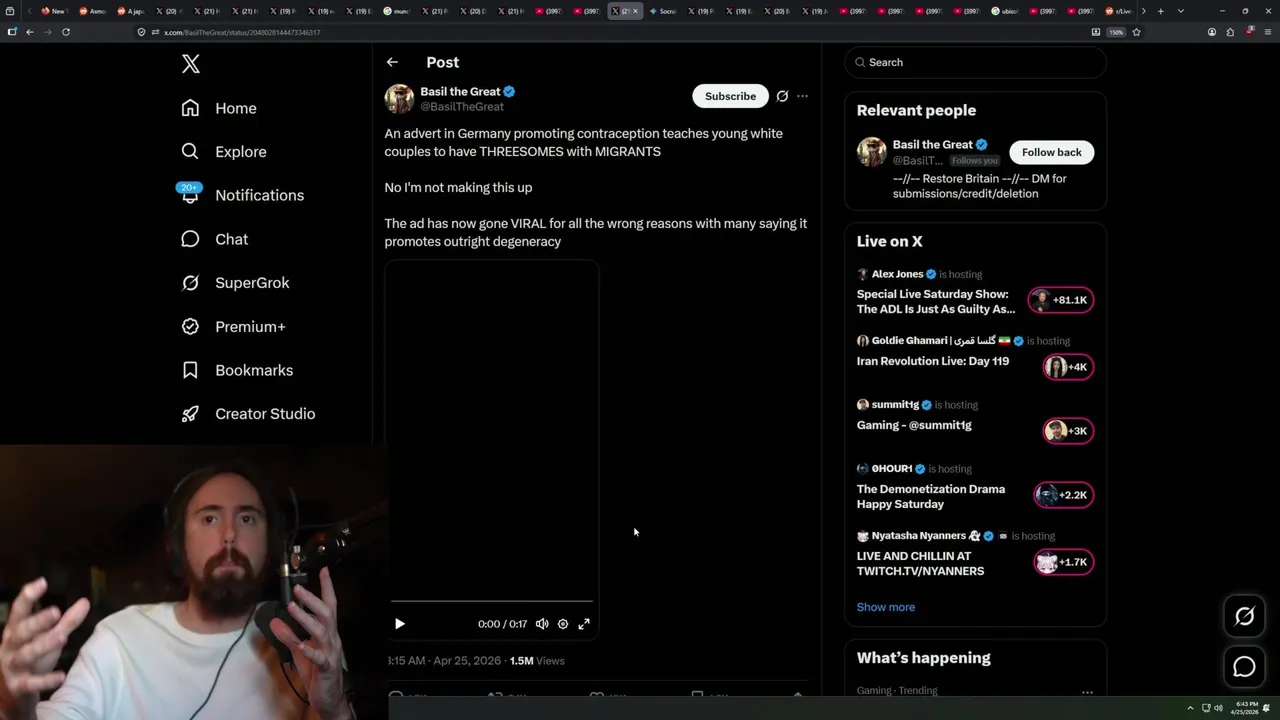Open a new browser tab with plus
The height and width of the screenshot is (720, 1280).
click(1160, 11)
